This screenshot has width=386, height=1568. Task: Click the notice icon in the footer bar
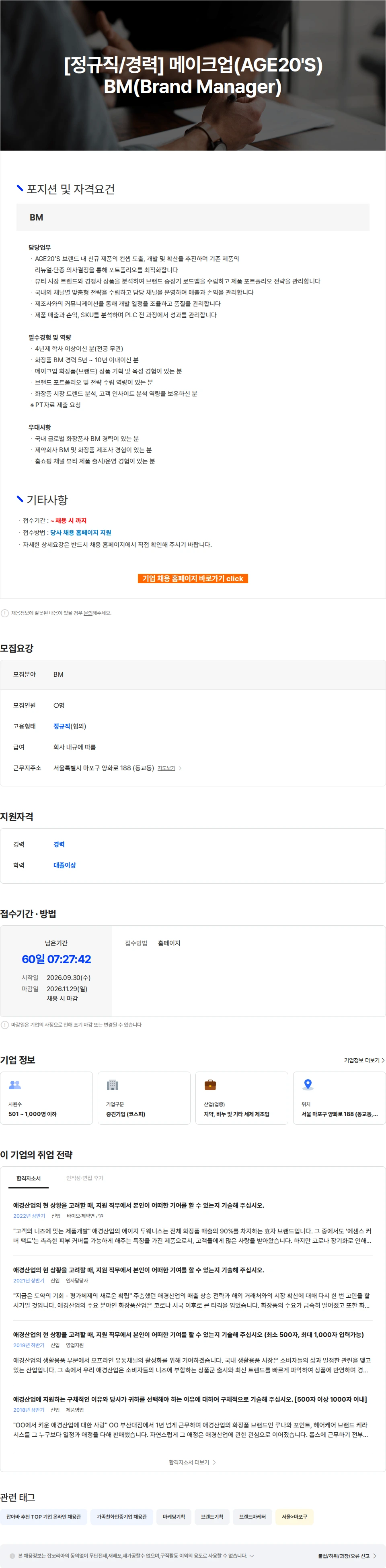[12, 1556]
